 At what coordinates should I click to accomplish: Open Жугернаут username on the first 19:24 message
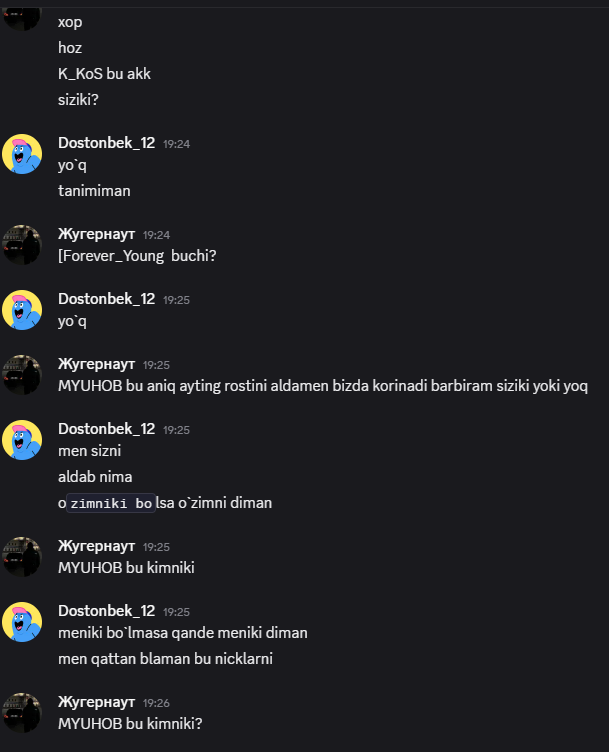coord(96,234)
